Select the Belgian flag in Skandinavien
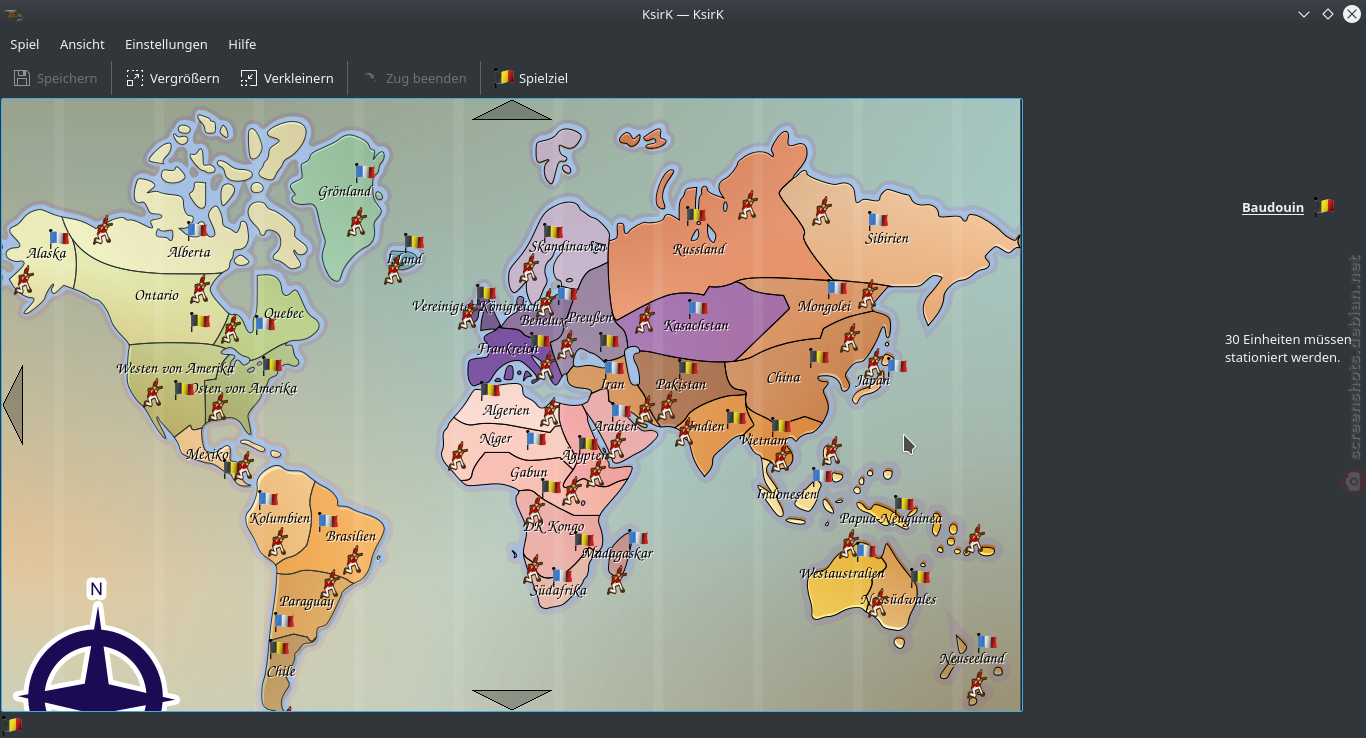Screen dimensions: 1366x738 point(553,231)
